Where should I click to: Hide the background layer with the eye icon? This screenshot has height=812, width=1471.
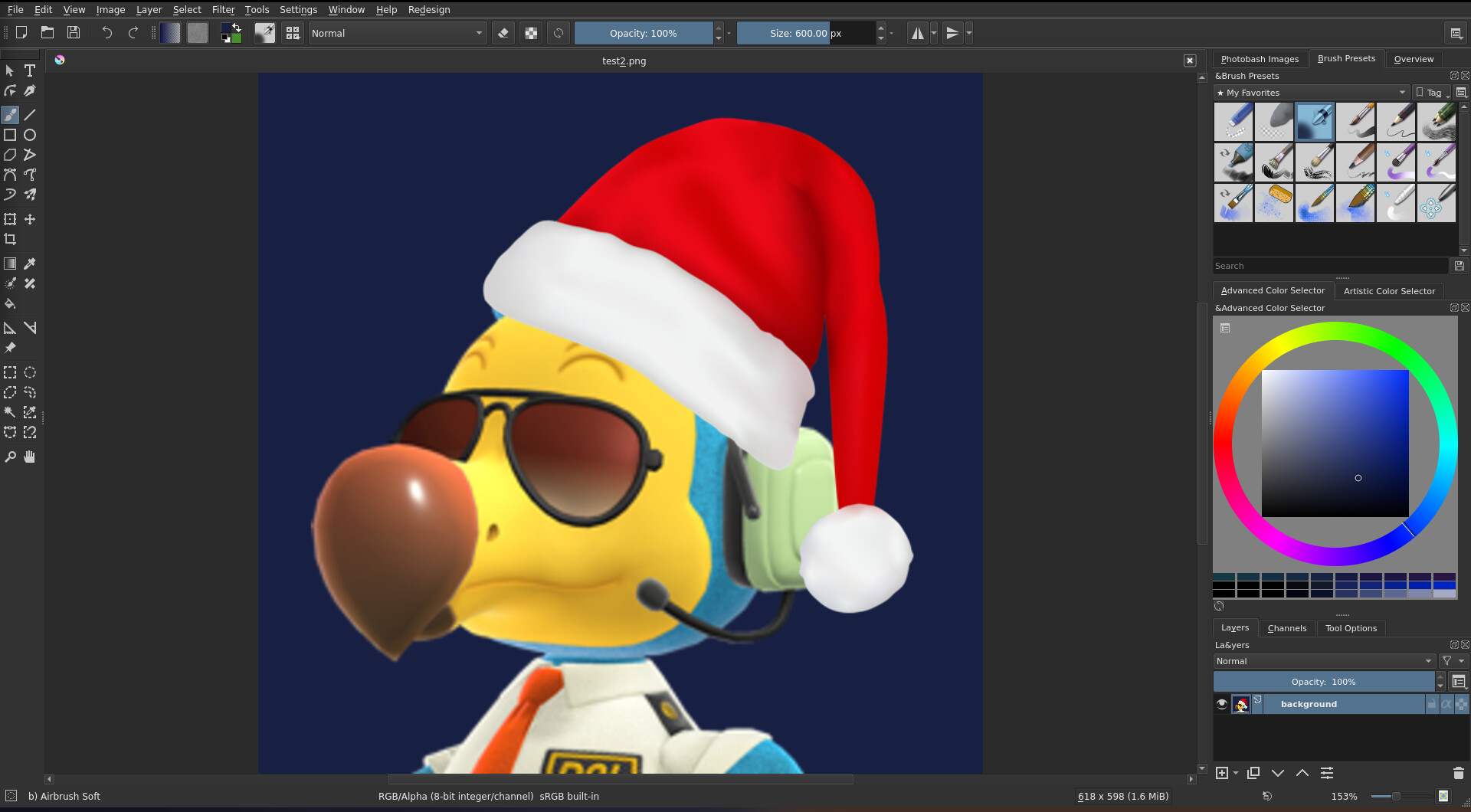(1222, 704)
